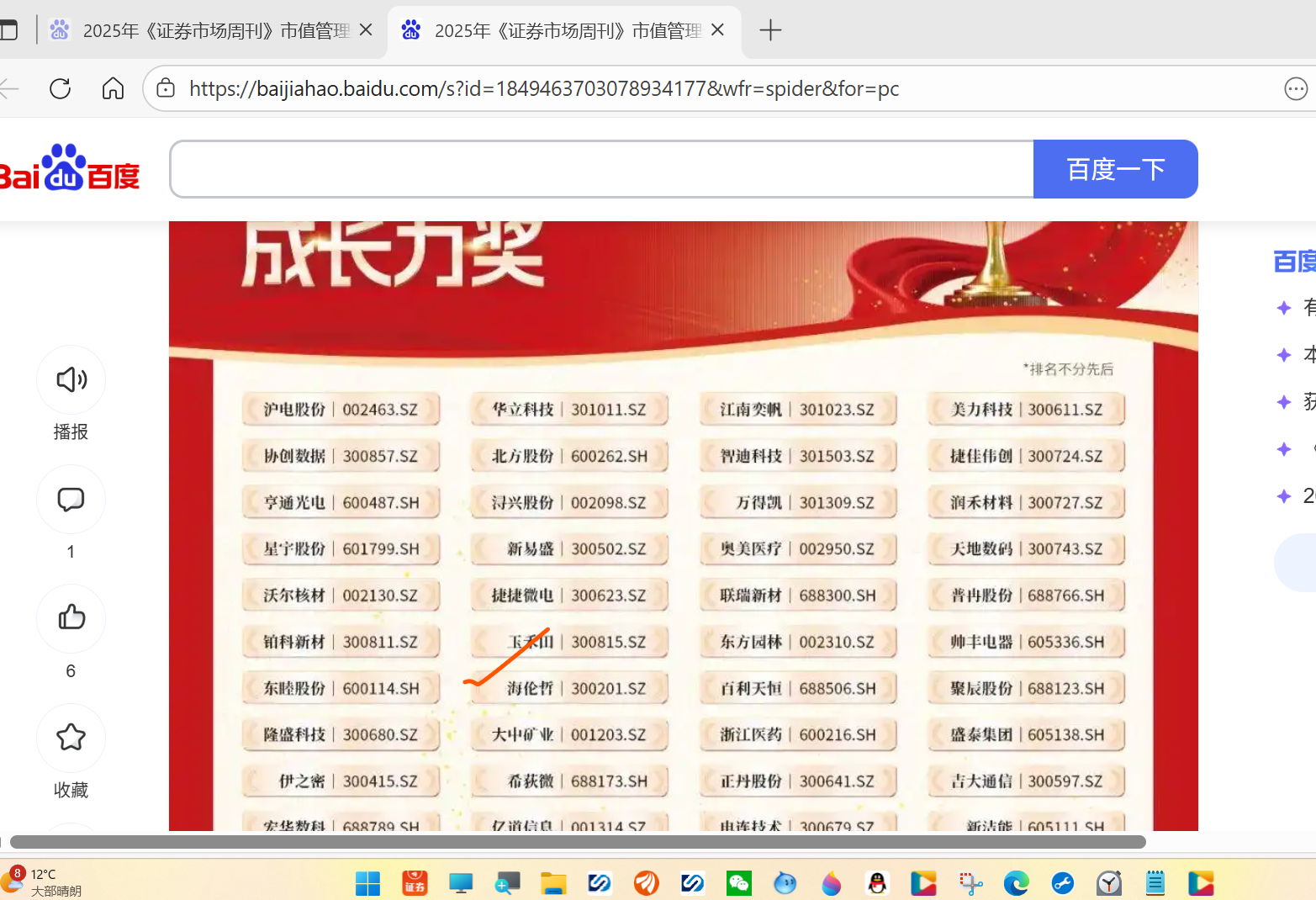This screenshot has height=900, width=1316.
Task: Click the Baidu logo
Action: (x=69, y=168)
